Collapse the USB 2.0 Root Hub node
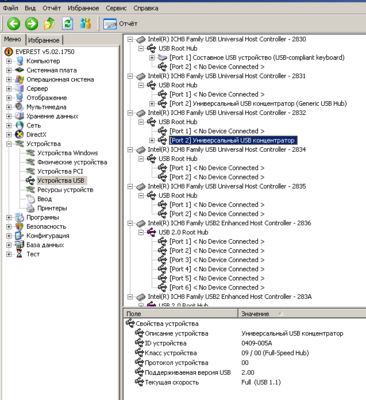 click(x=141, y=232)
